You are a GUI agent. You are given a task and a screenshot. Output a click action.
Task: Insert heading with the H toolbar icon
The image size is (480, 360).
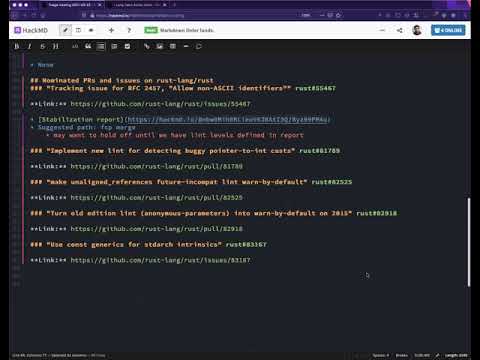coord(55,46)
